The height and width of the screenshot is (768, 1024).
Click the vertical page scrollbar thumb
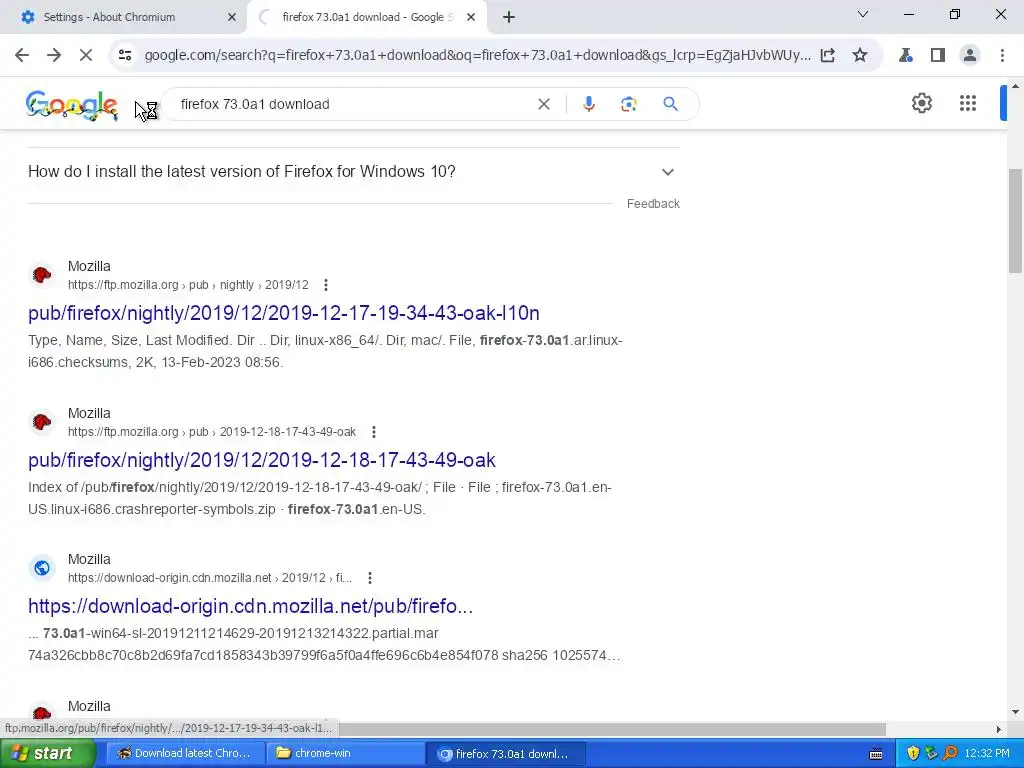tap(1015, 221)
